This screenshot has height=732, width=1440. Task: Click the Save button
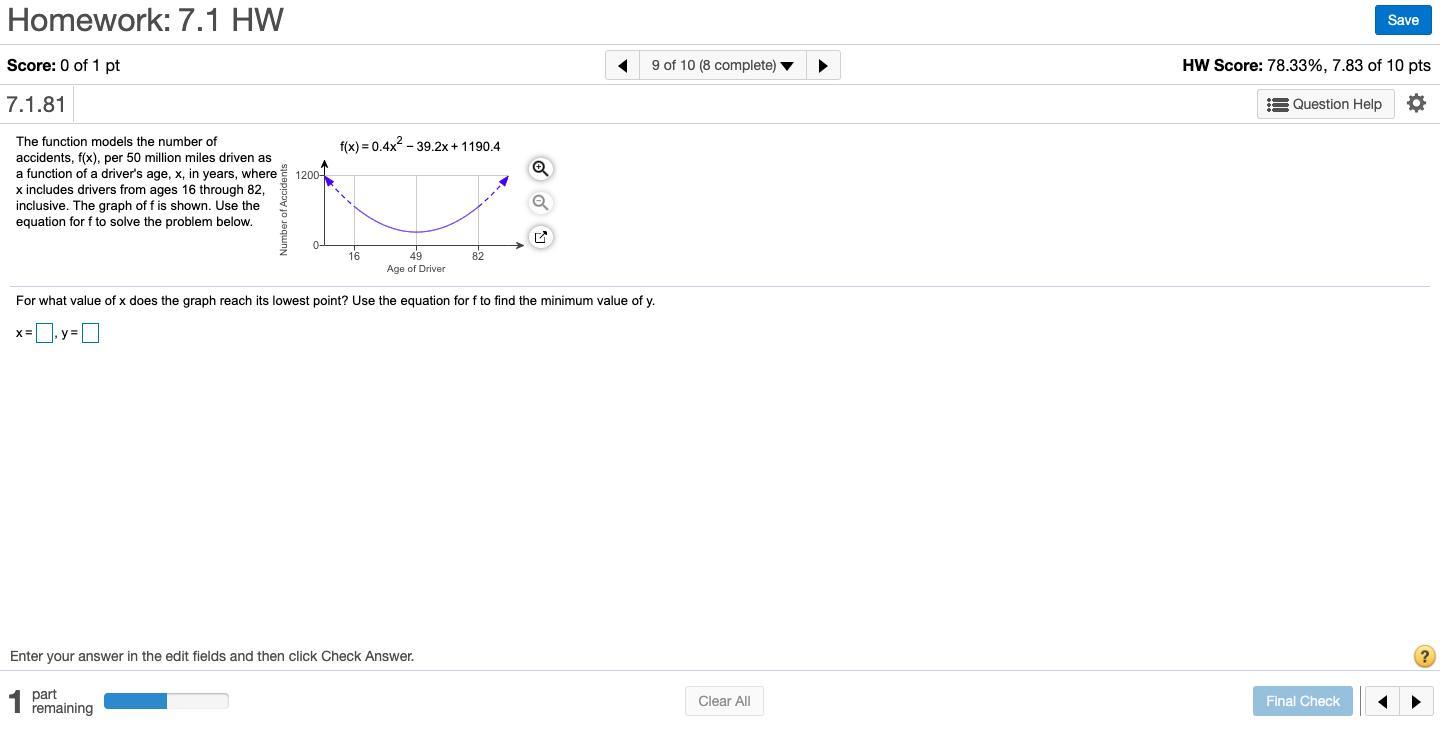coord(1402,20)
